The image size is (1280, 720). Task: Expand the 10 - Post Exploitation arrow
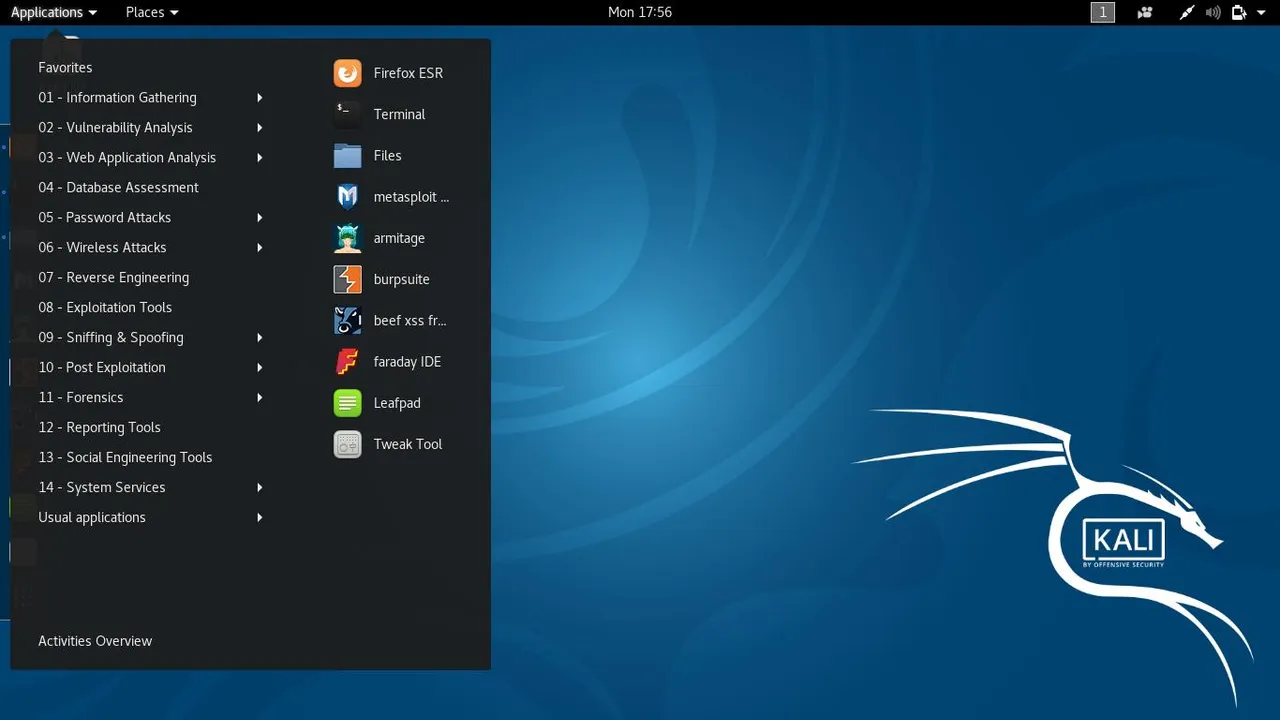coord(259,367)
